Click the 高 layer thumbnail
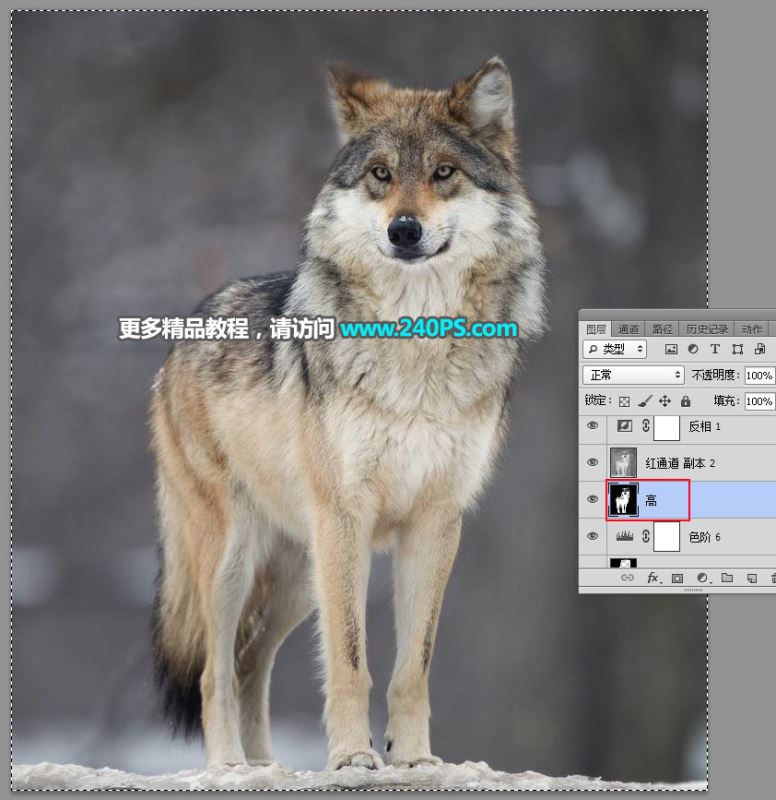Image resolution: width=776 pixels, height=800 pixels. [623, 500]
